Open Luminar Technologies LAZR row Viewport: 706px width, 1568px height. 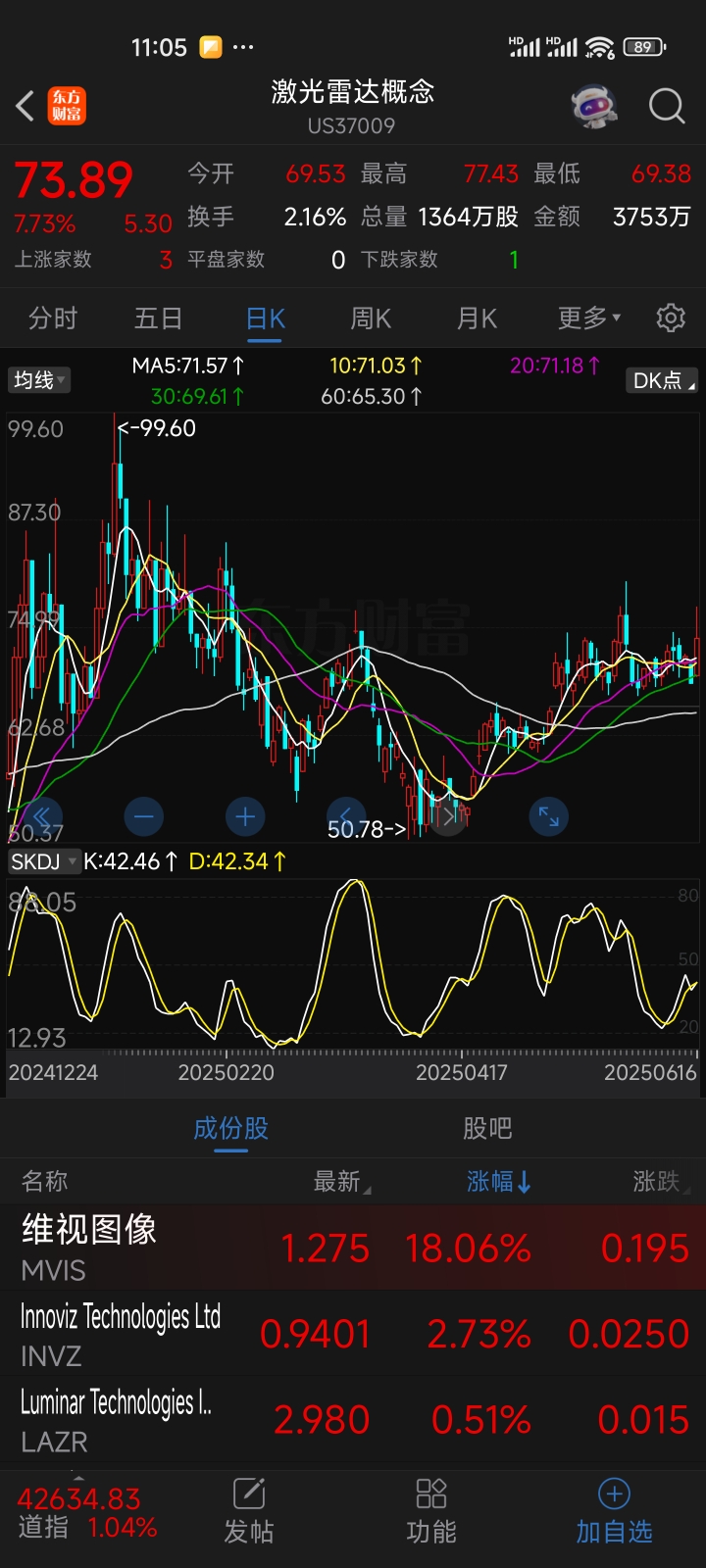click(x=353, y=1419)
